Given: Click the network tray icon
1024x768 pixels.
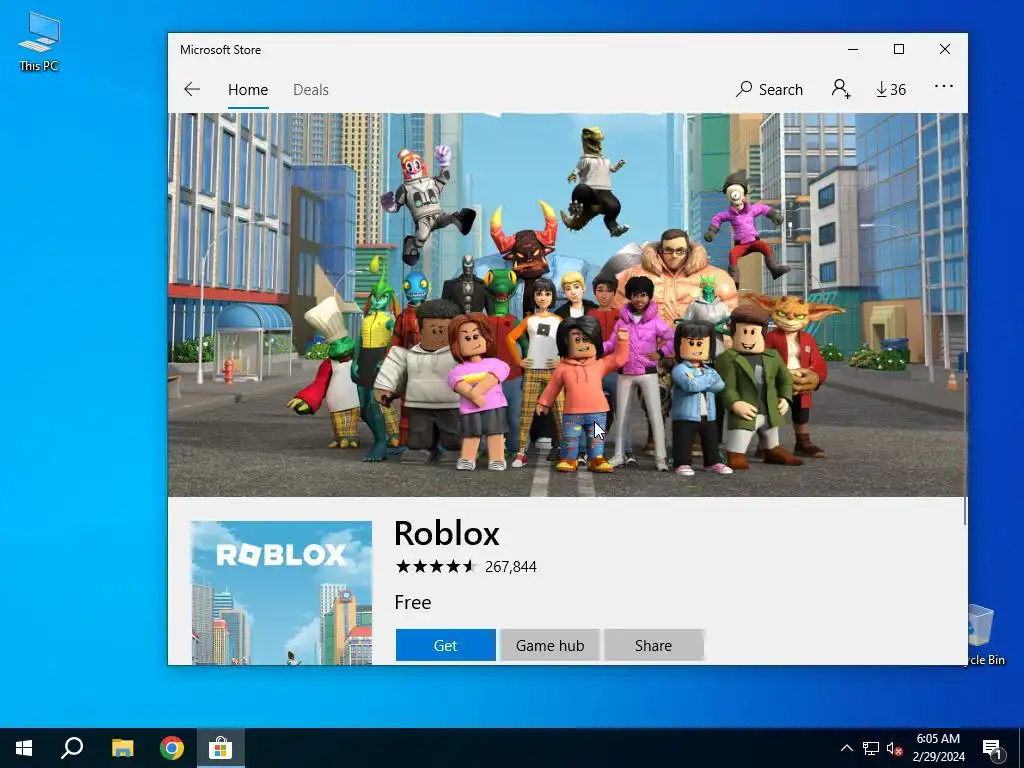Looking at the screenshot, I should pyautogui.click(x=871, y=748).
